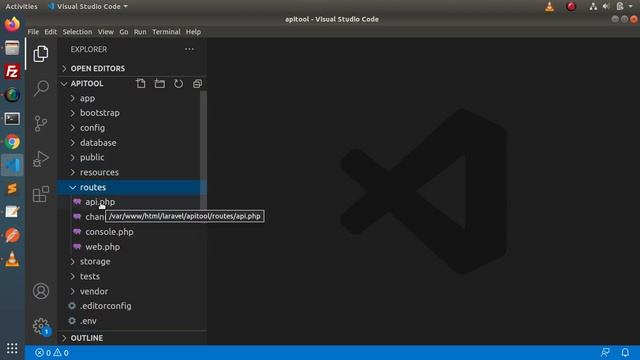
Task: Expand the tests folder
Action: (x=132, y=276)
